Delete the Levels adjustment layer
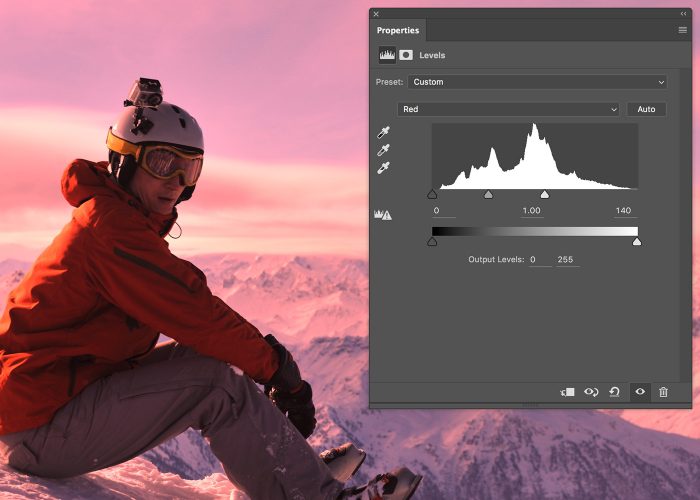700x500 pixels. click(663, 392)
